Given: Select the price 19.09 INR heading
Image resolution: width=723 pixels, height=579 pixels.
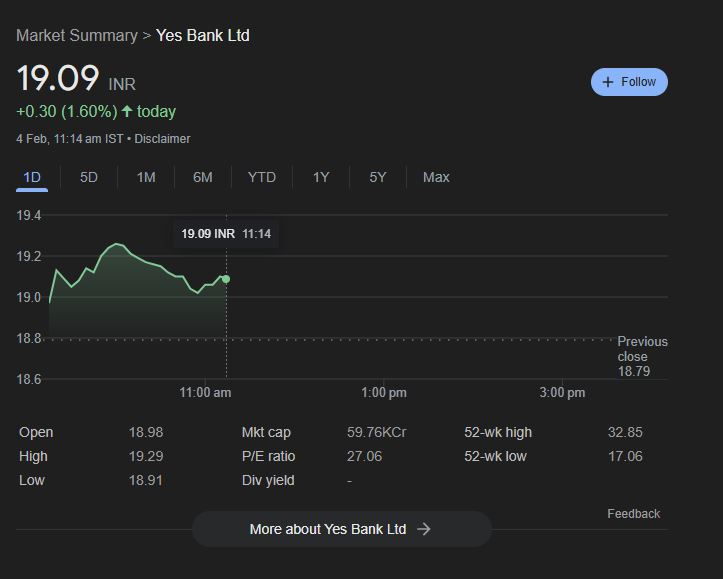Looking at the screenshot, I should [x=76, y=78].
